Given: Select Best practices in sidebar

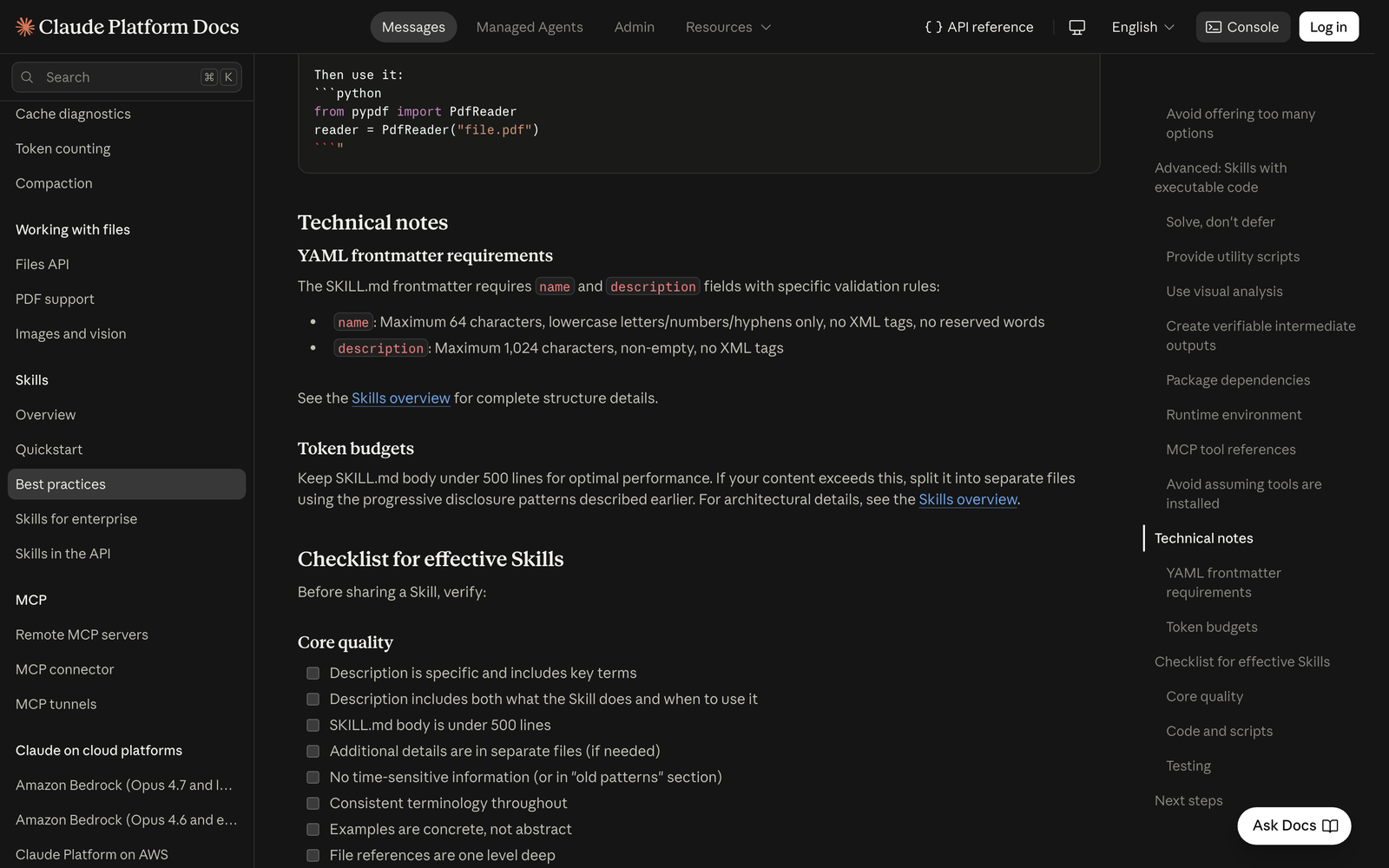Looking at the screenshot, I should click(x=127, y=484).
